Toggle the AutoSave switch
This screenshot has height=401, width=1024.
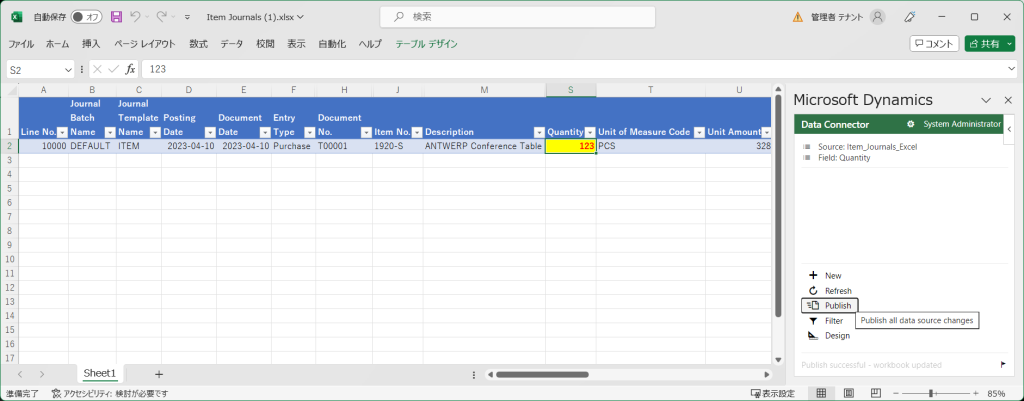(x=86, y=17)
